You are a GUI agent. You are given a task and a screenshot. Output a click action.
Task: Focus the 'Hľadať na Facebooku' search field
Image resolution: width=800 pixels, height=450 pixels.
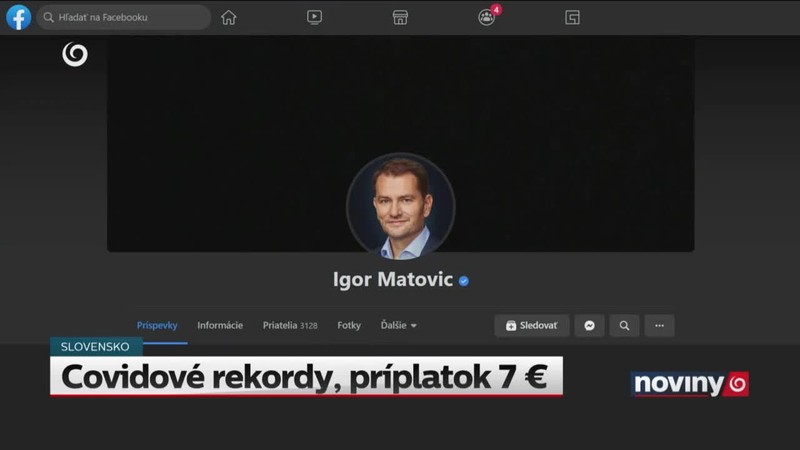123,17
